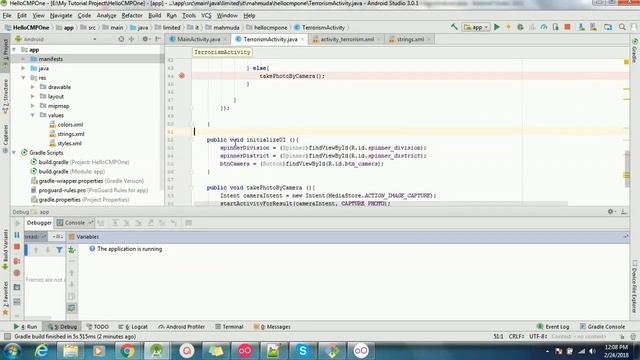Open the Gradle side tool window

635,51
